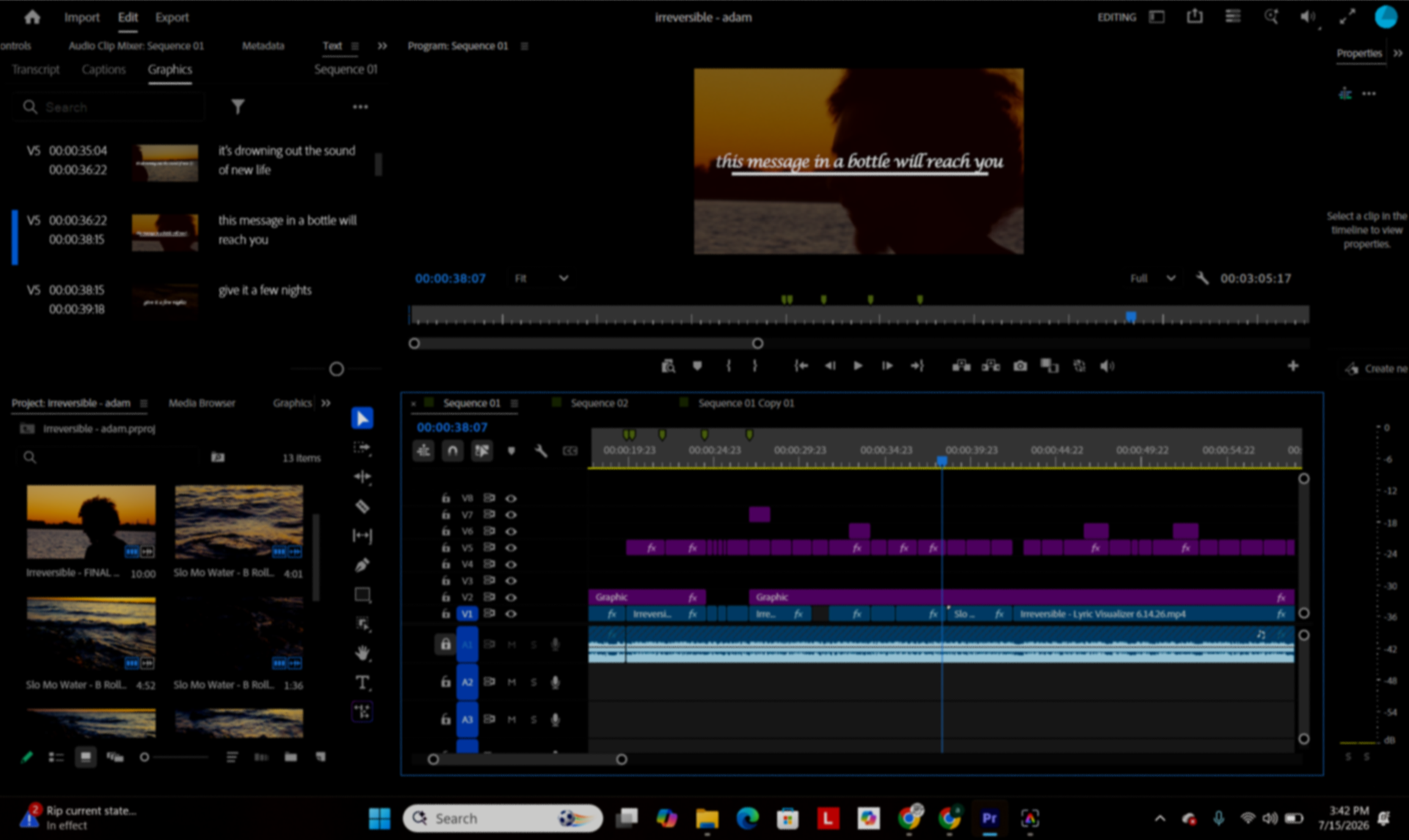The image size is (1409, 840).
Task: Open the Graphics panel more options
Action: [360, 107]
